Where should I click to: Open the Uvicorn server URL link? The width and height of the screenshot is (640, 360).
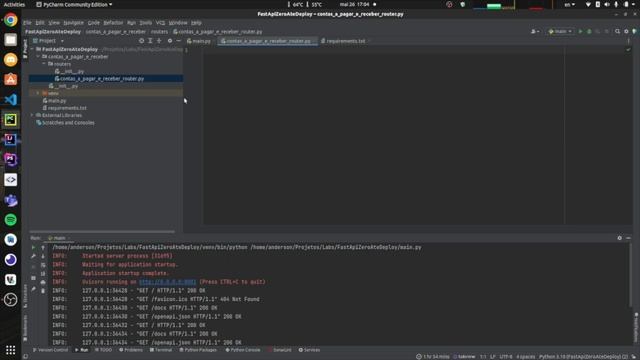167,282
